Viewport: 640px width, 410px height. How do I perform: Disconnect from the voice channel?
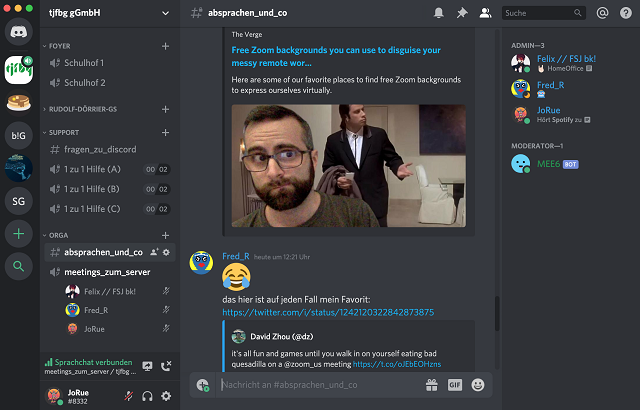166,366
